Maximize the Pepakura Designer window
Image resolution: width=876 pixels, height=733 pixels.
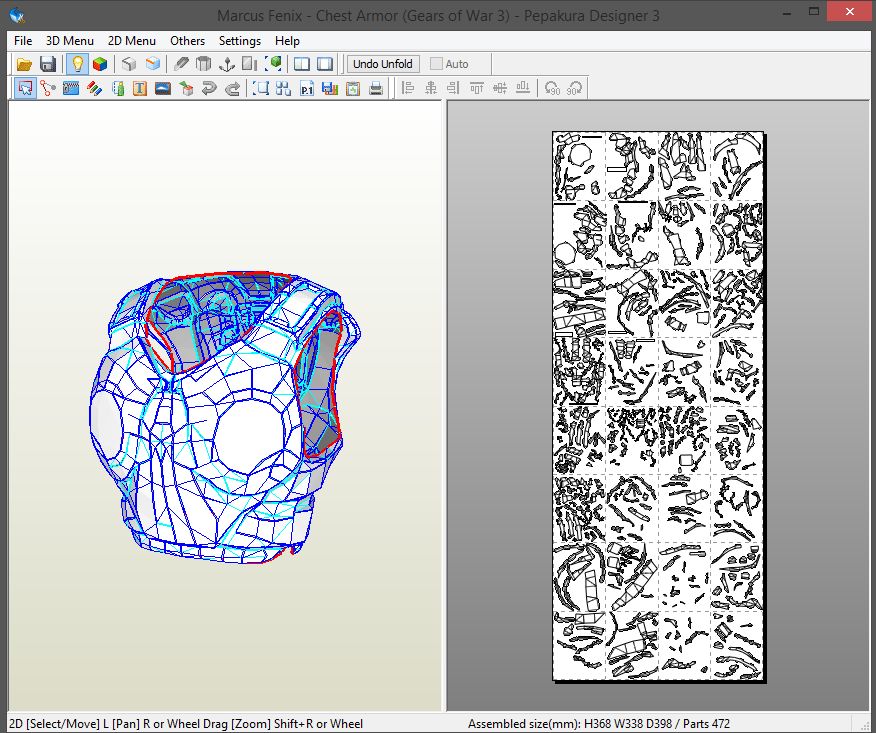point(813,12)
